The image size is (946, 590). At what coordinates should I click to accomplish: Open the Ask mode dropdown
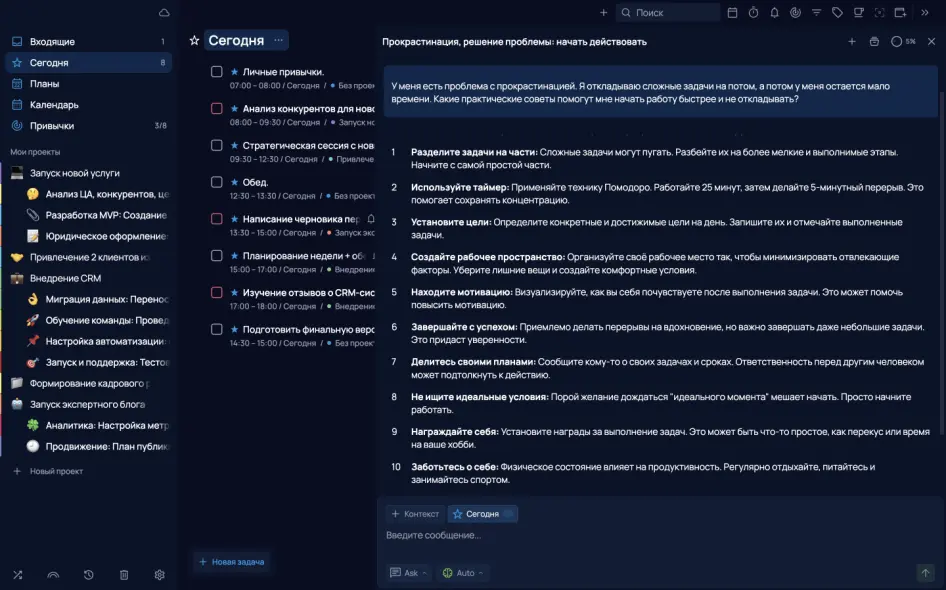(409, 573)
